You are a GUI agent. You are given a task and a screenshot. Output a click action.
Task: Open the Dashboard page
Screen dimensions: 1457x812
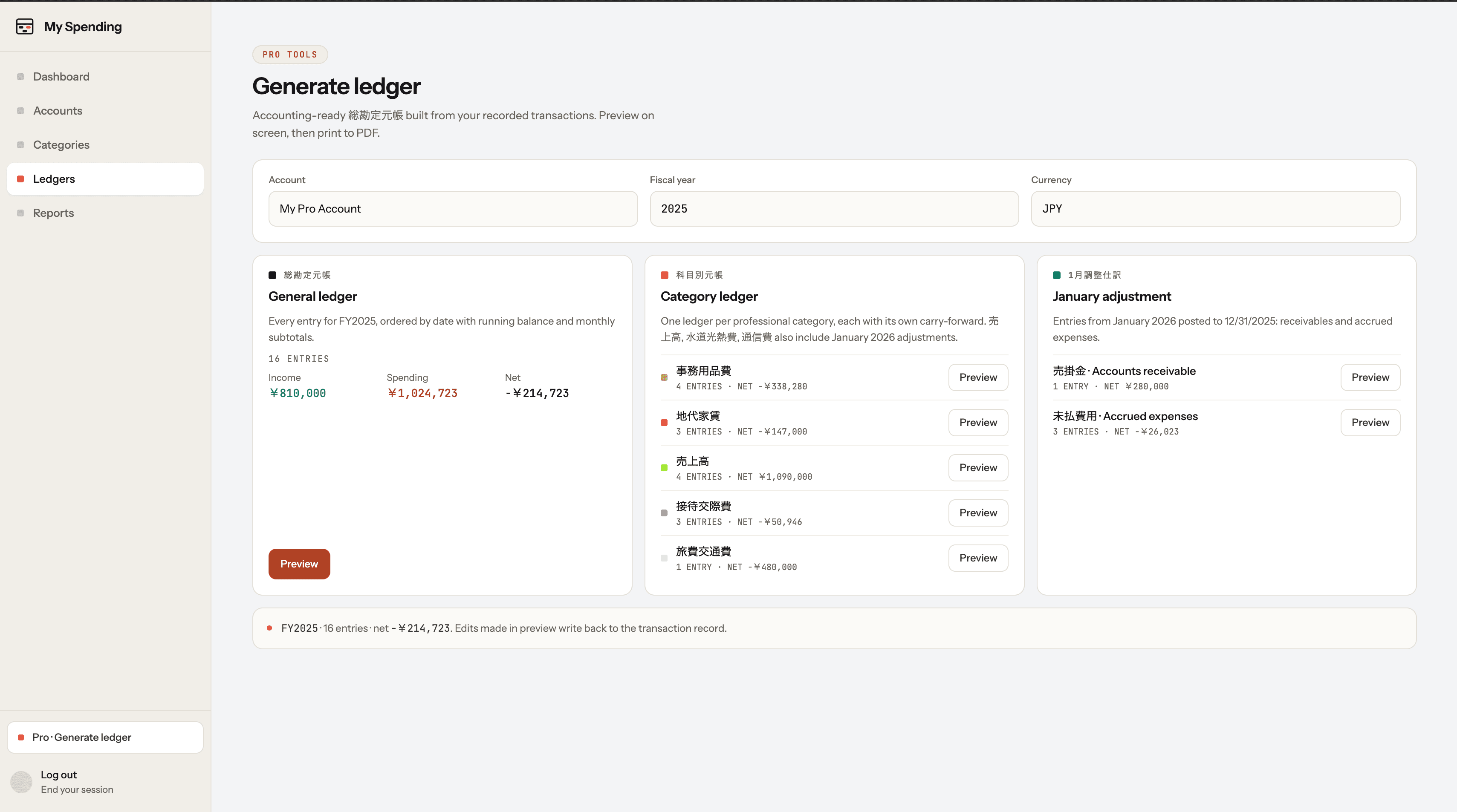click(105, 77)
